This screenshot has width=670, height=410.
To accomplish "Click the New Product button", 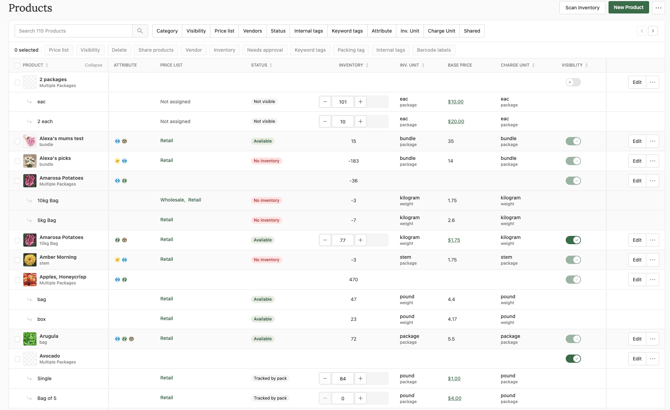I will pos(628,7).
